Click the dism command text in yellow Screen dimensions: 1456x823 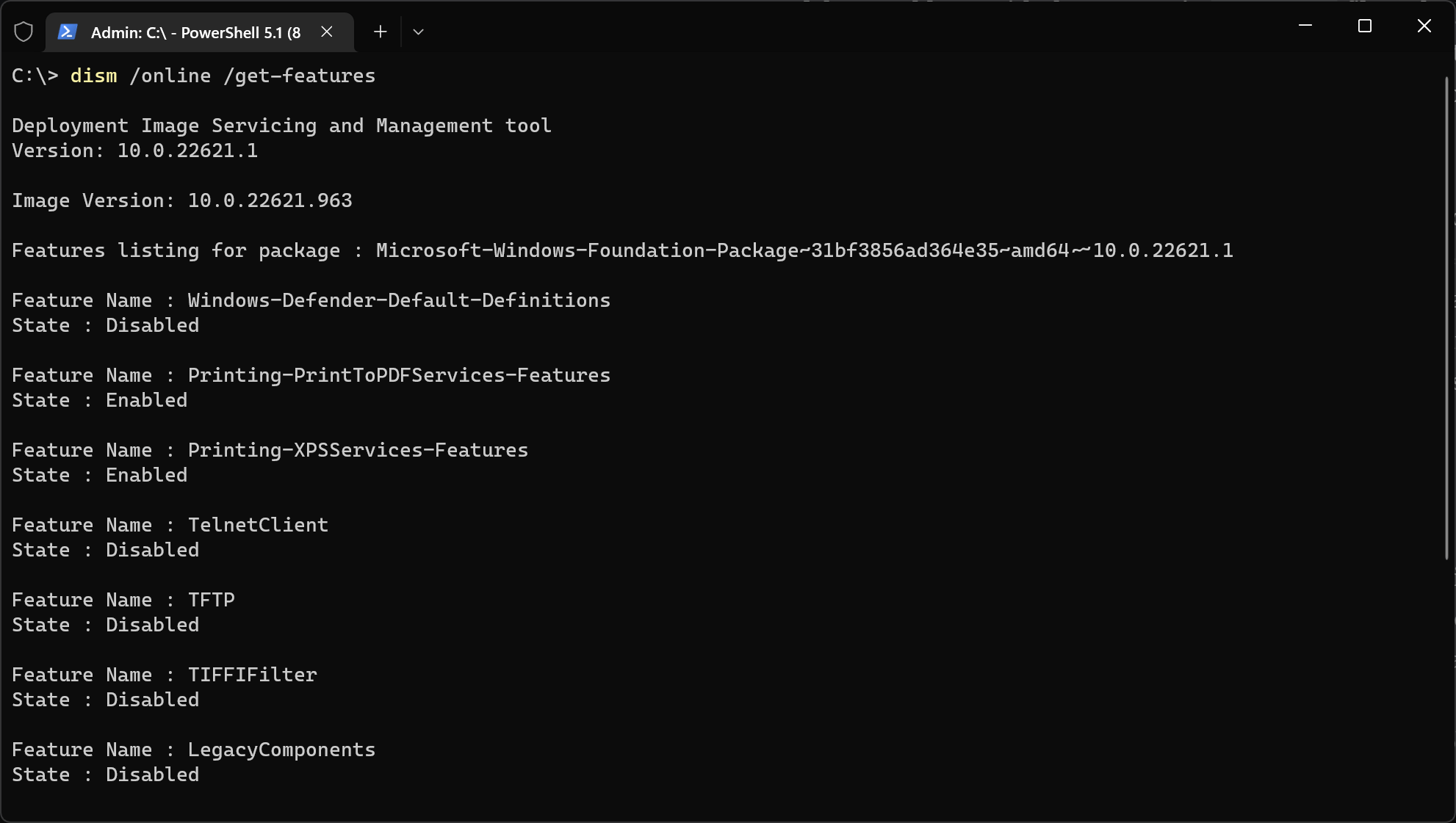[93, 76]
